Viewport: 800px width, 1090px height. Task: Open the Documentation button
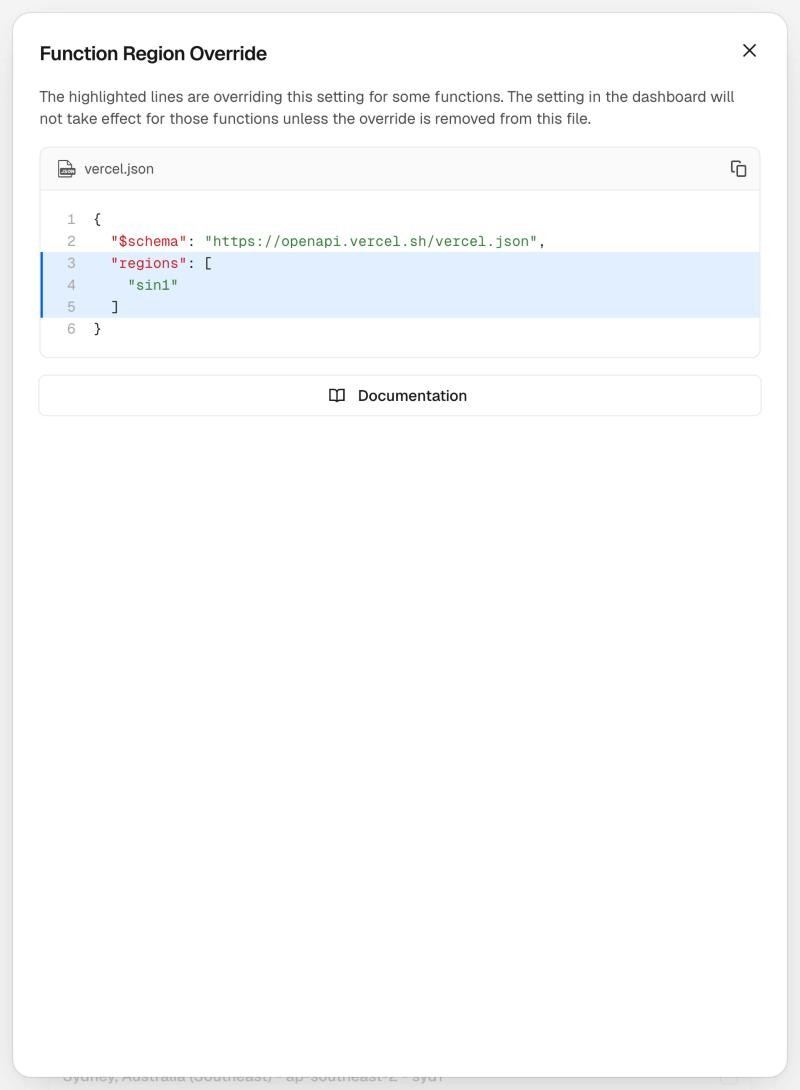coord(400,396)
